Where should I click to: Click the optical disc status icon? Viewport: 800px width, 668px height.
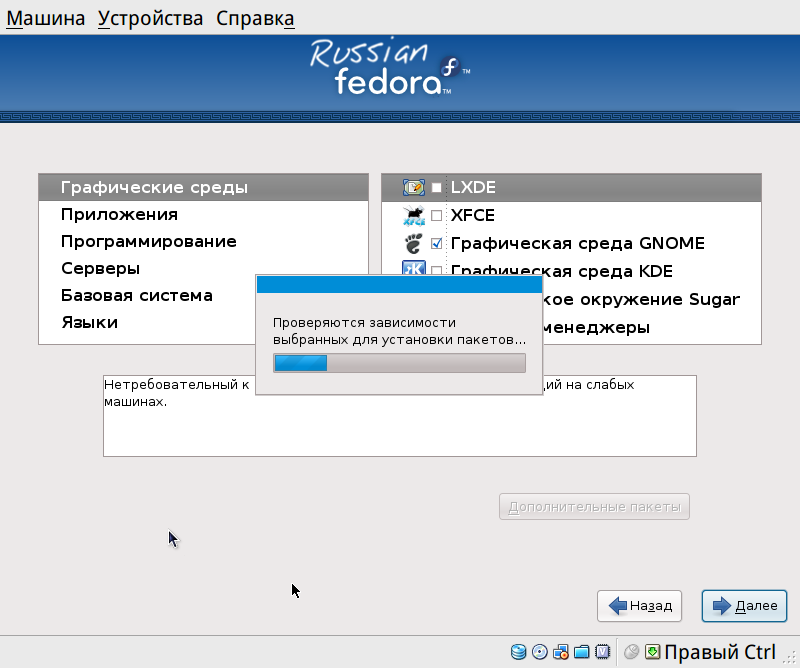pyautogui.click(x=539, y=652)
